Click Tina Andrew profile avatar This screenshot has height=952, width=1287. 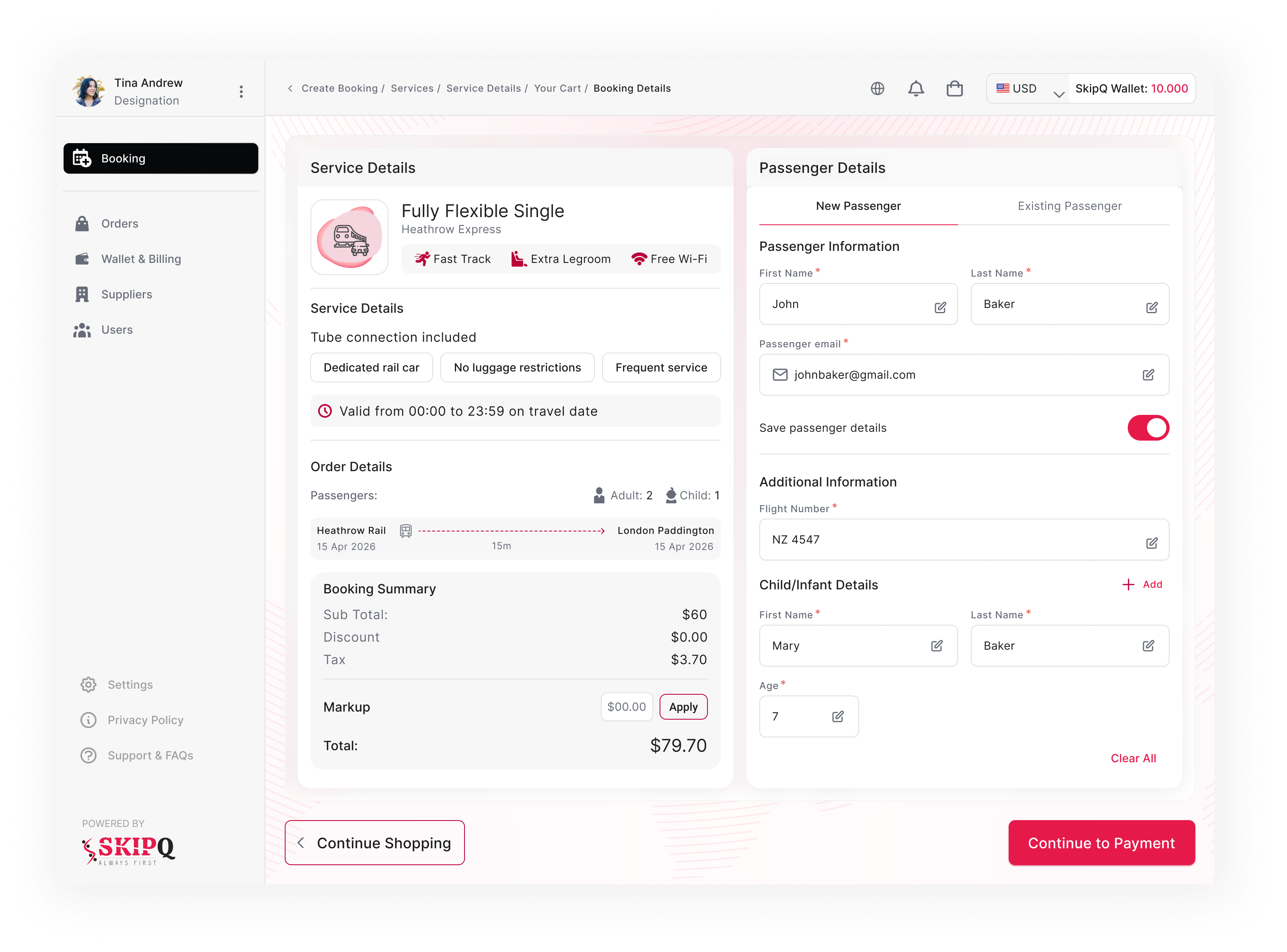(x=89, y=91)
